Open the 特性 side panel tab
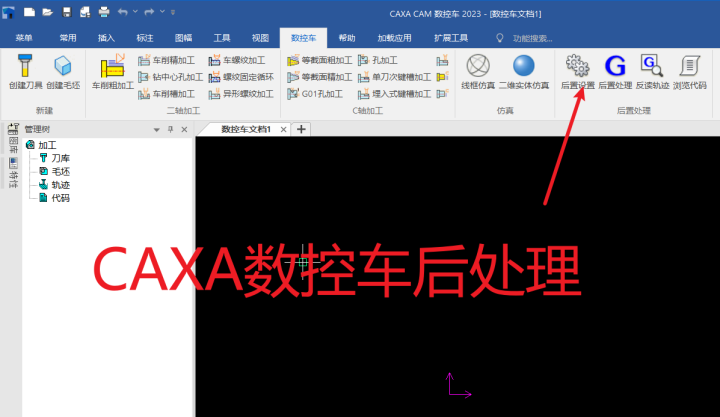This screenshot has width=720, height=417. pos(13,173)
